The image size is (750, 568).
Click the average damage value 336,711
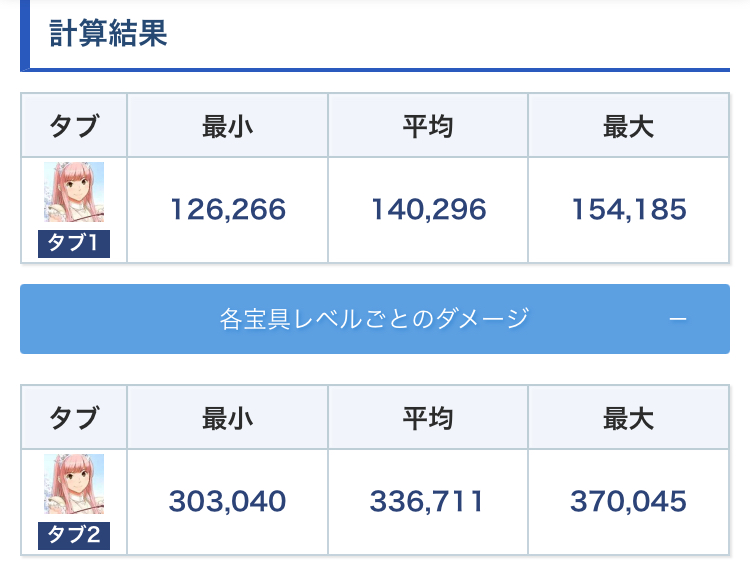pyautogui.click(x=427, y=501)
